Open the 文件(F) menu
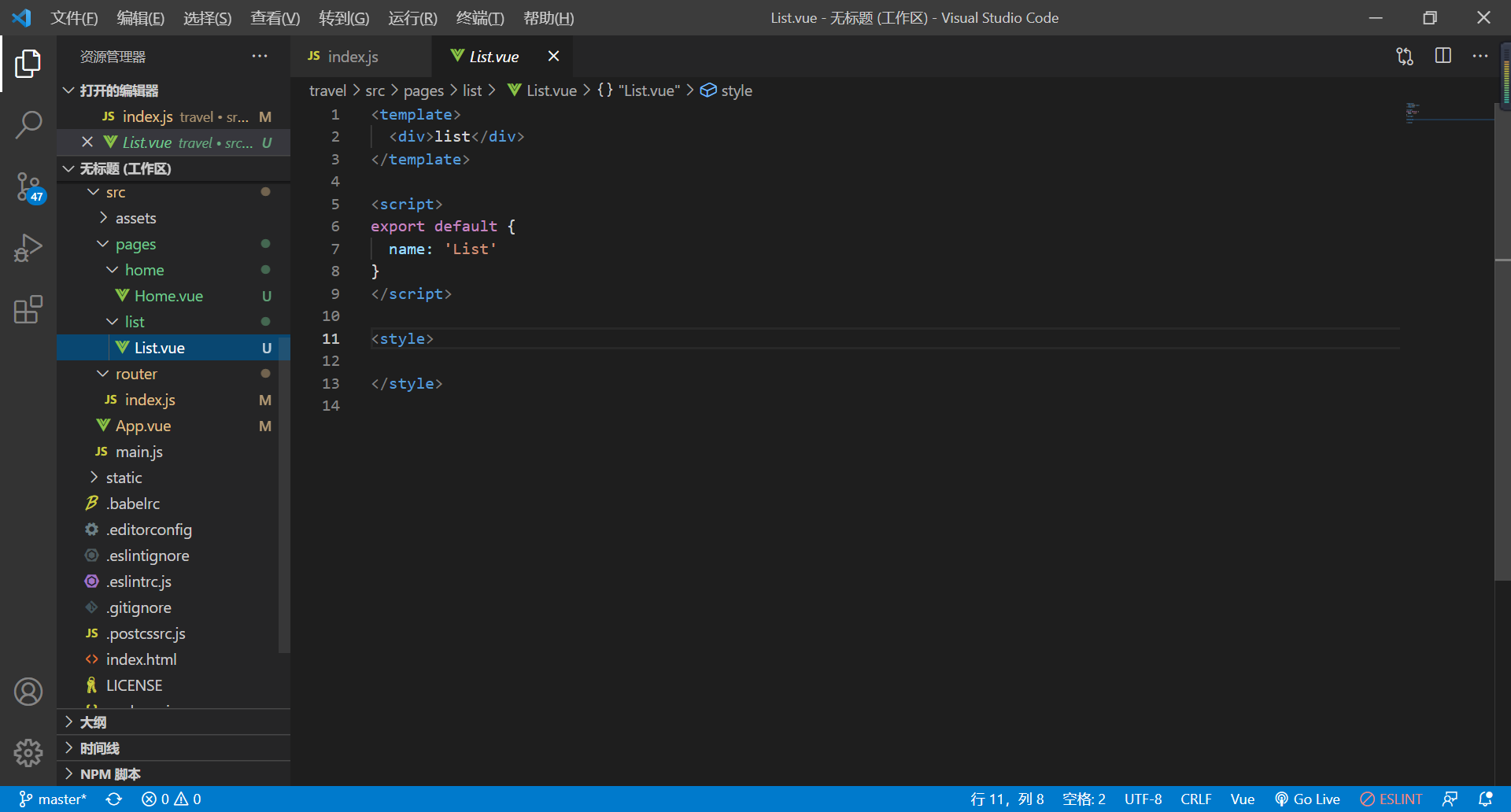Image resolution: width=1511 pixels, height=812 pixels. [74, 17]
